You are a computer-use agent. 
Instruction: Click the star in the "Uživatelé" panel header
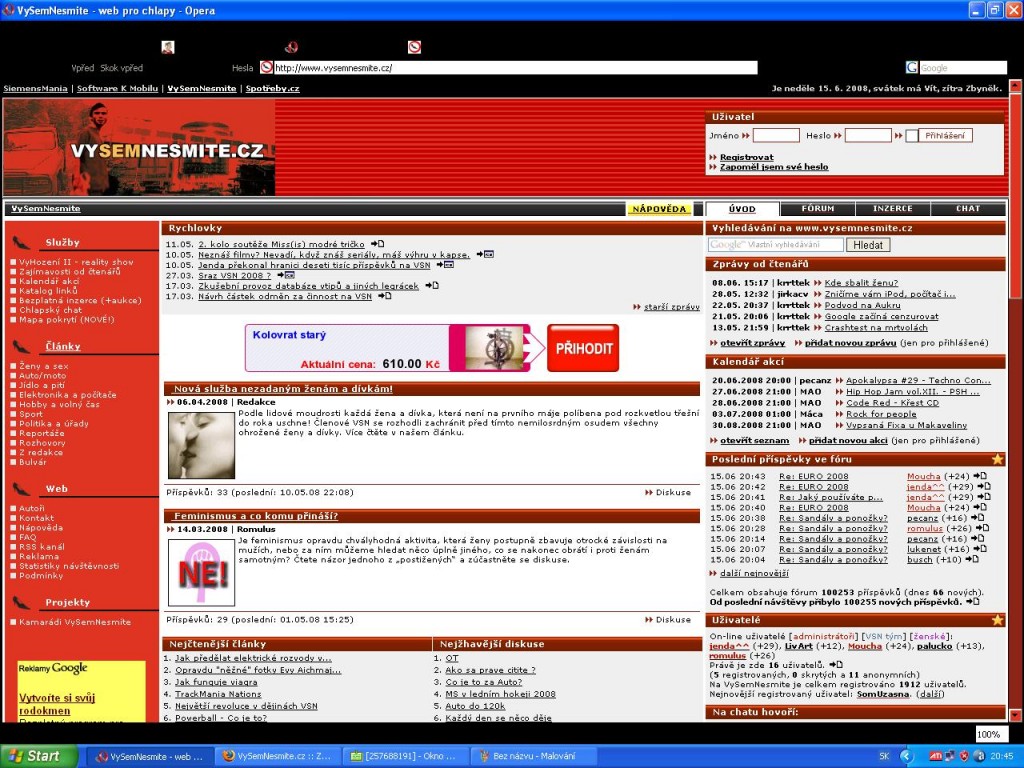[997, 620]
